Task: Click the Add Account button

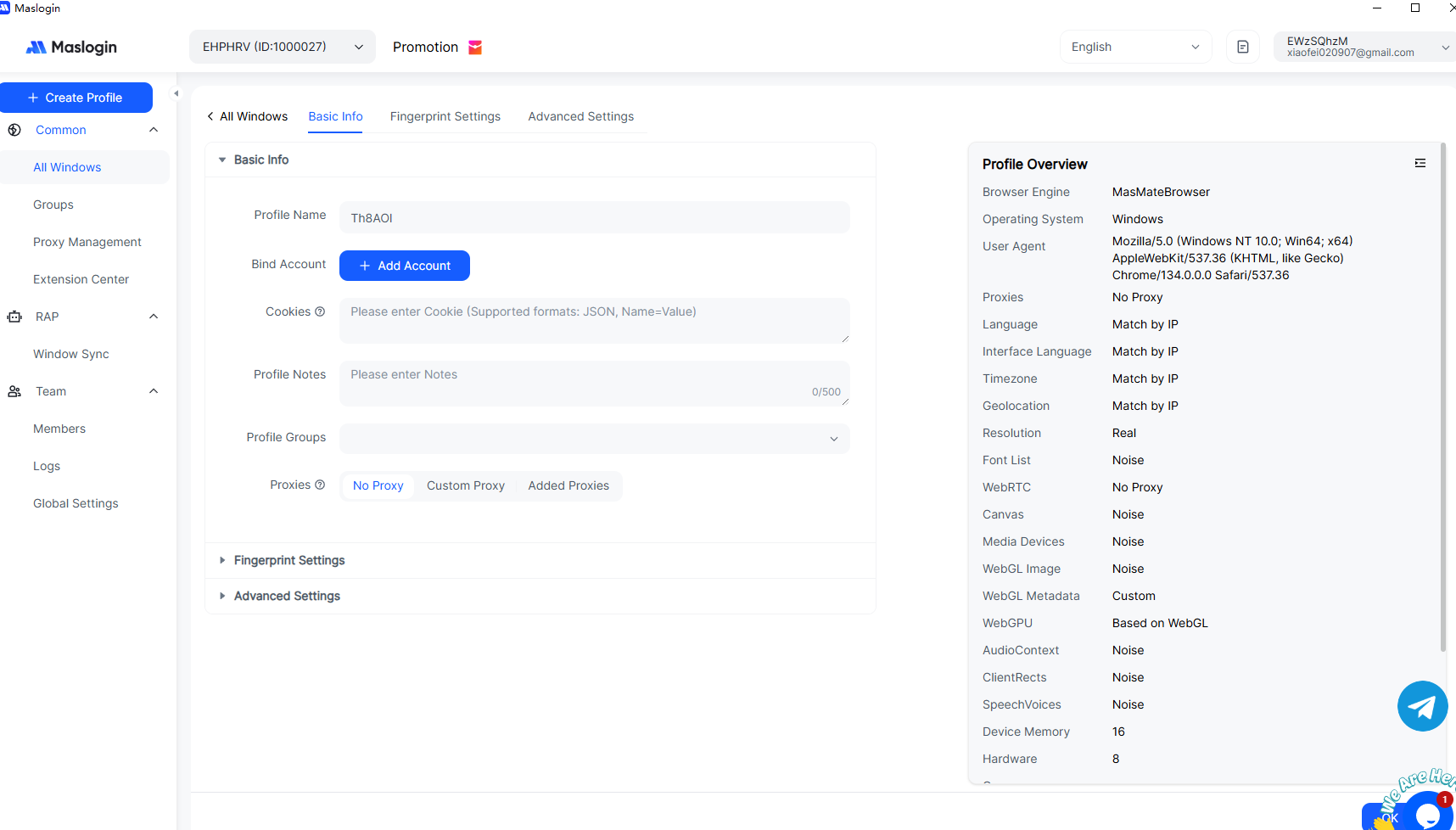Action: click(x=405, y=266)
